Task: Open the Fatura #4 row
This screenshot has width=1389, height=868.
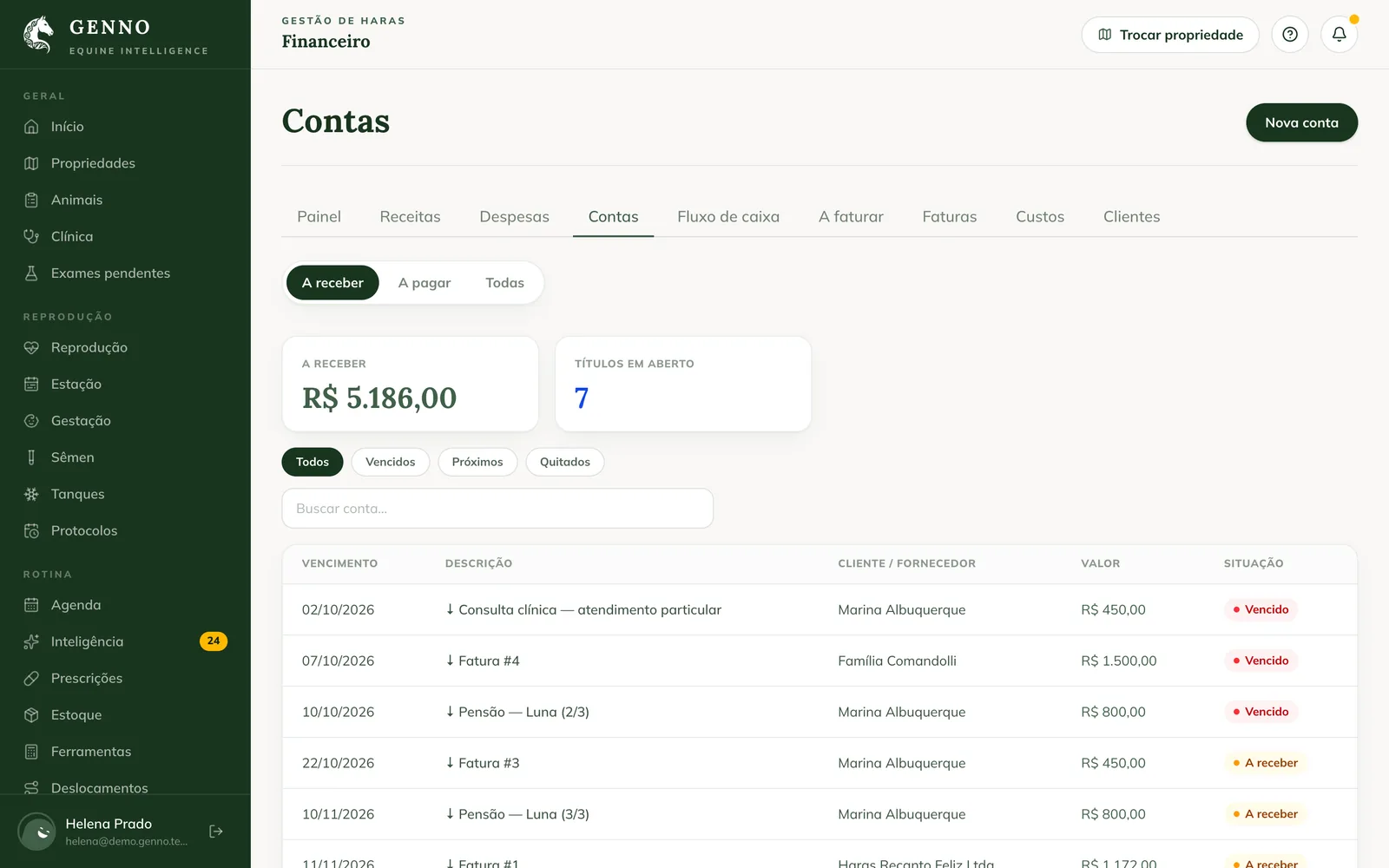Action: point(820,661)
